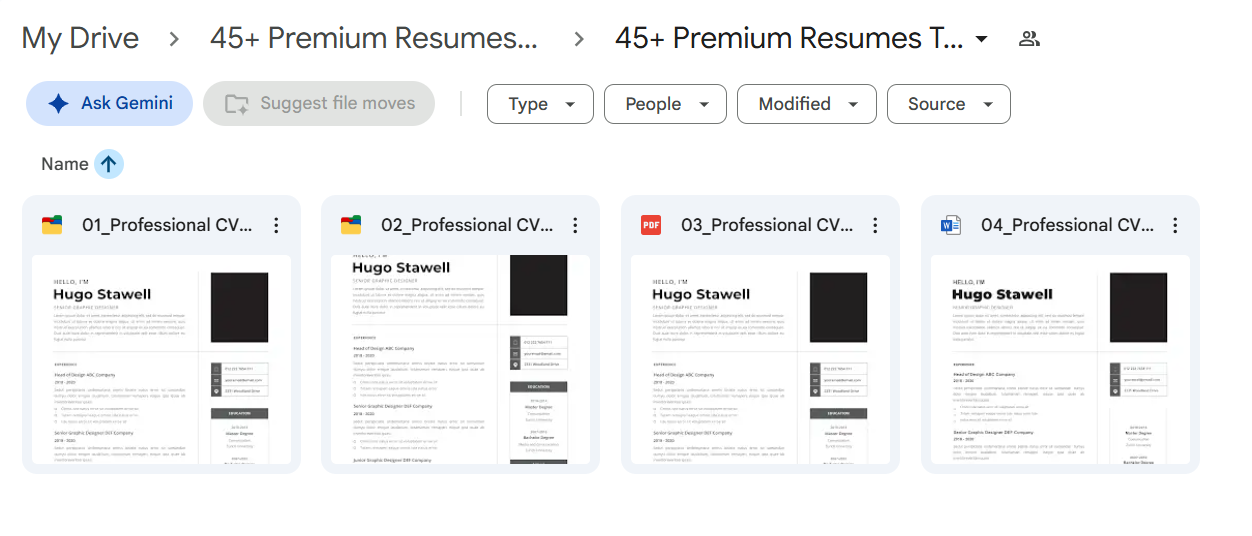This screenshot has width=1252, height=536.
Task: Click the folder icon in Suggest file moves
Action: click(x=237, y=104)
